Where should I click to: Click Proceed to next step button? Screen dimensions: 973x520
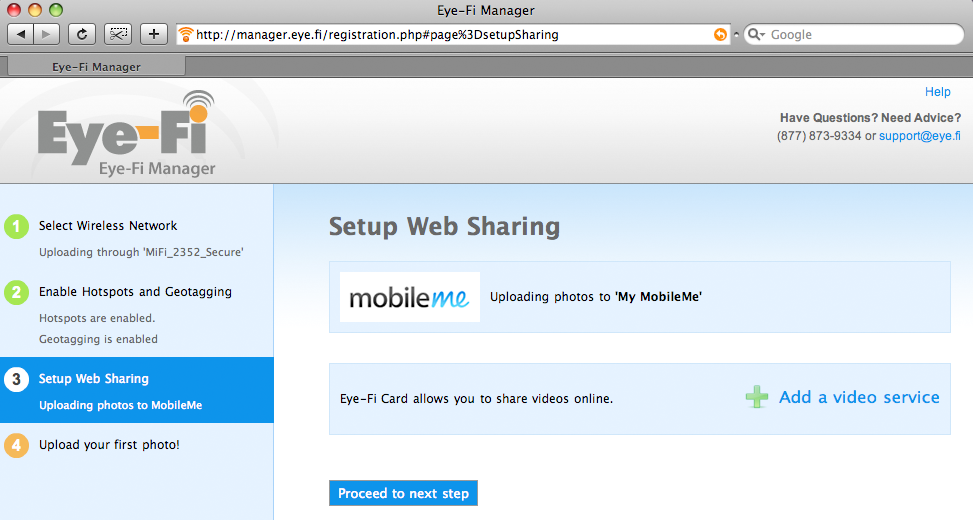tap(403, 493)
